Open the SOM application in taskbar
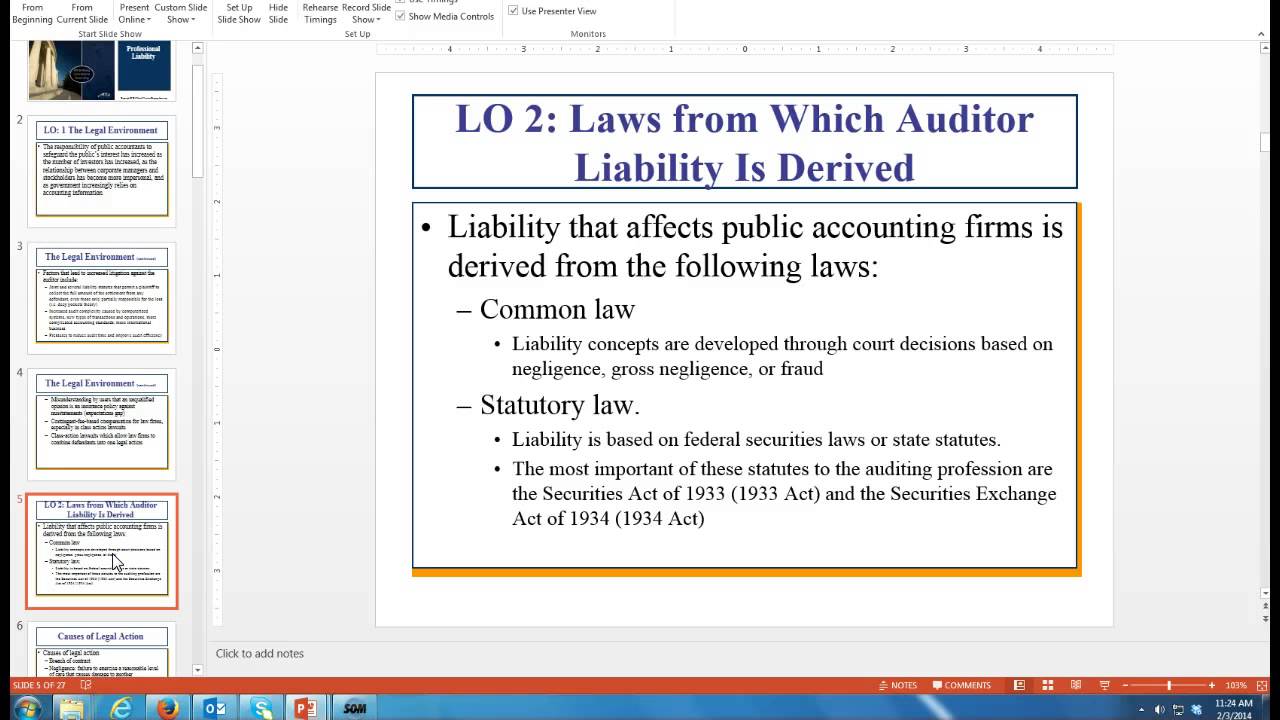1280x720 pixels. coord(353,708)
